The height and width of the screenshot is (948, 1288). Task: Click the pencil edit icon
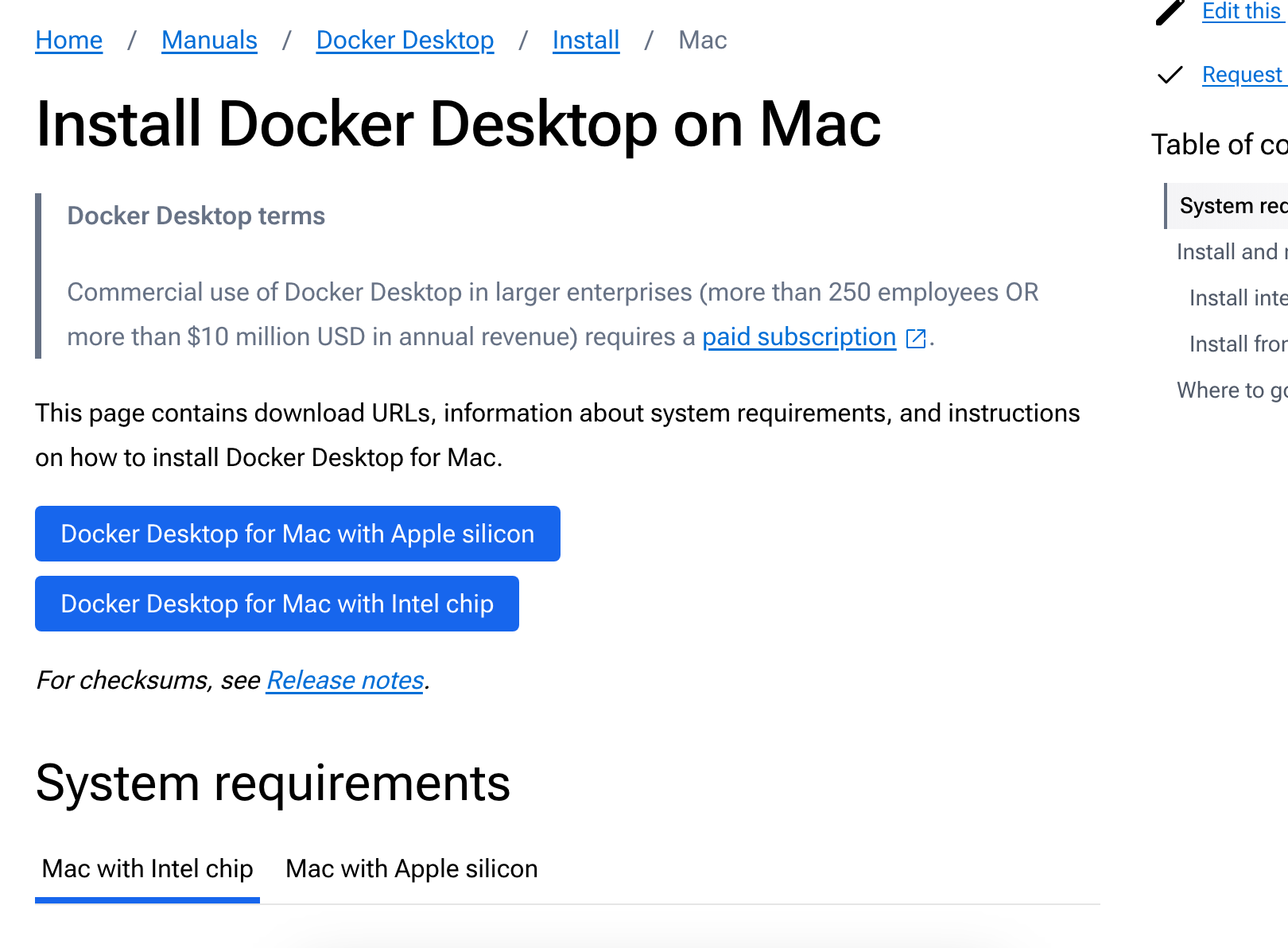1170,12
